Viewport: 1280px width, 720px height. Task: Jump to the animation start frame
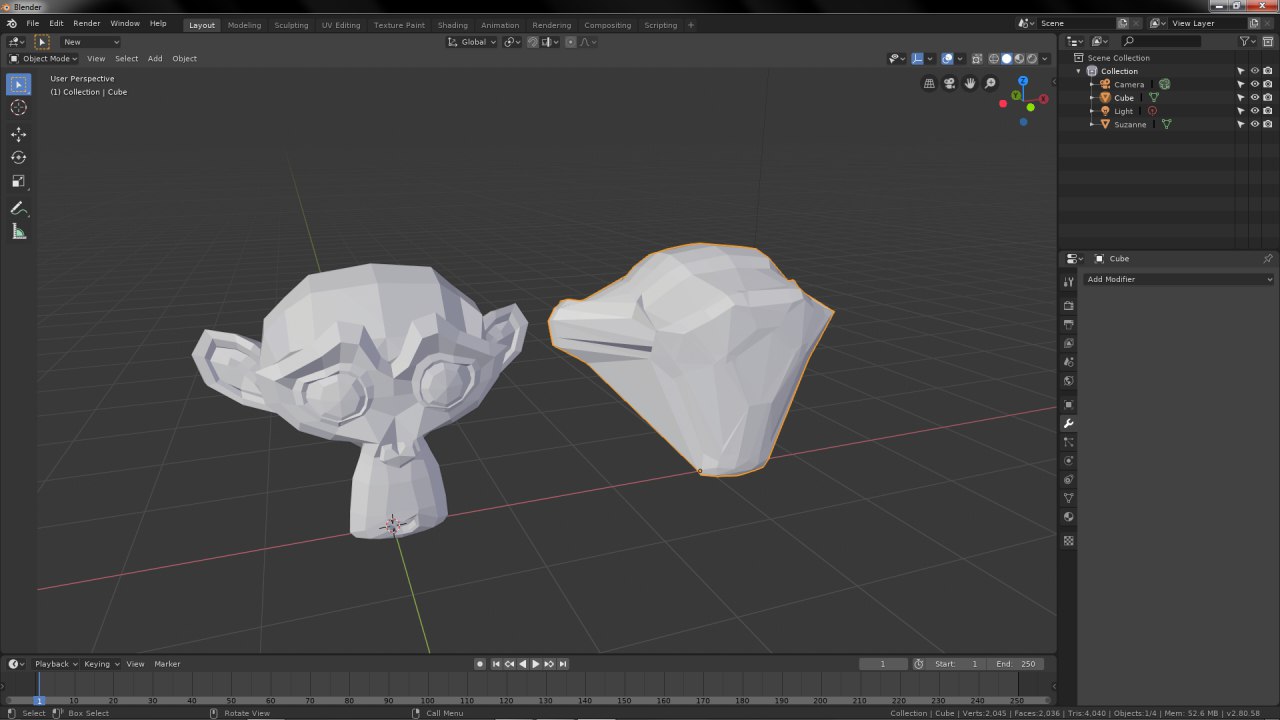click(496, 664)
